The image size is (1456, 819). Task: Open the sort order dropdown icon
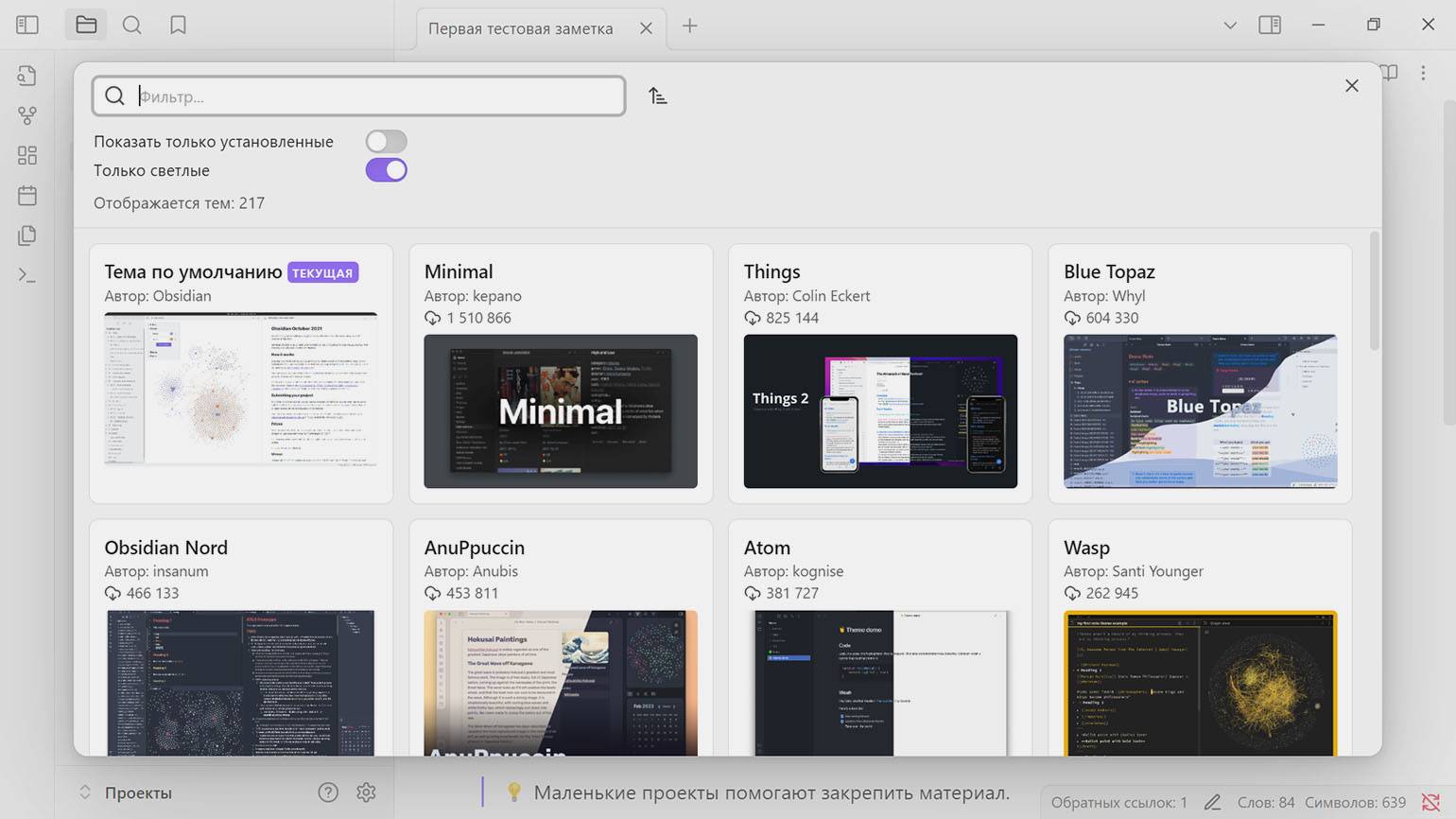tap(658, 96)
